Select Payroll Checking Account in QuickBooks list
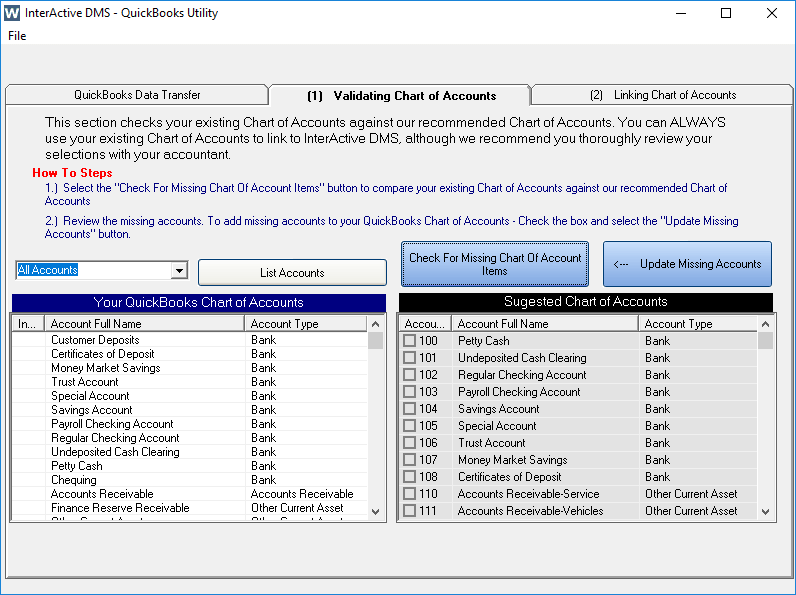 click(x=189, y=424)
